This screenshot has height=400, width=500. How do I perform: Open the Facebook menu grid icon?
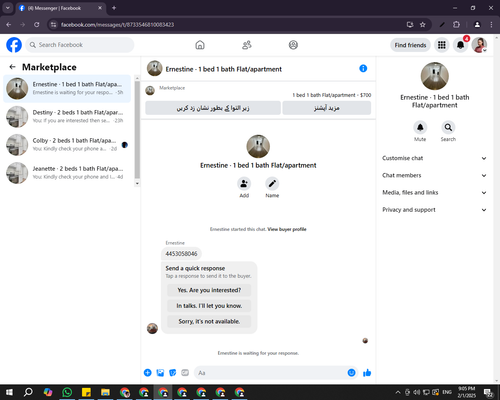tap(442, 45)
